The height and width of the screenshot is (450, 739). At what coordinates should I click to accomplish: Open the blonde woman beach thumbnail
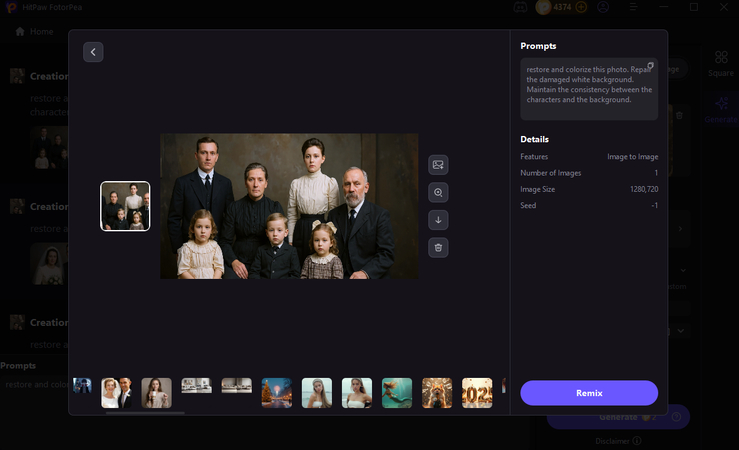point(317,393)
